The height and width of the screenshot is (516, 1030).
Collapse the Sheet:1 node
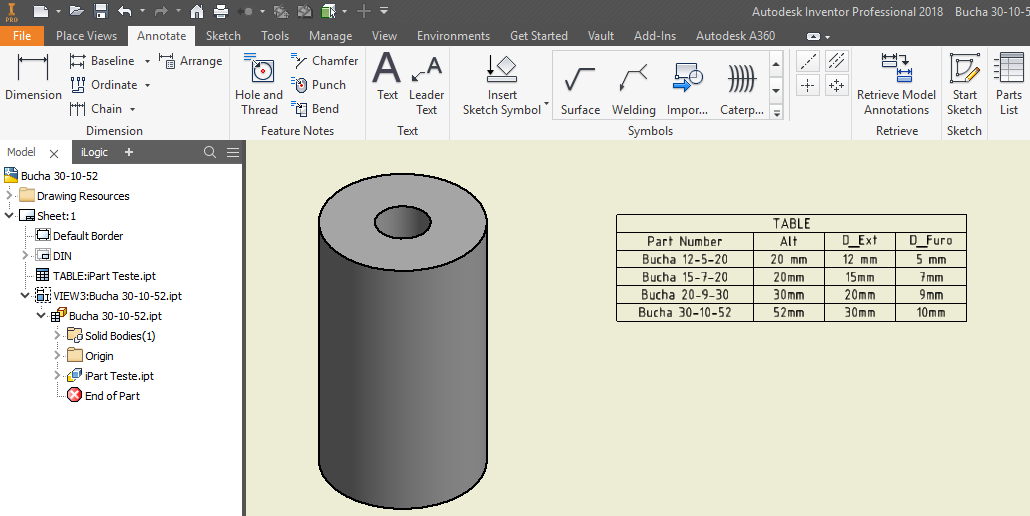[x=9, y=215]
